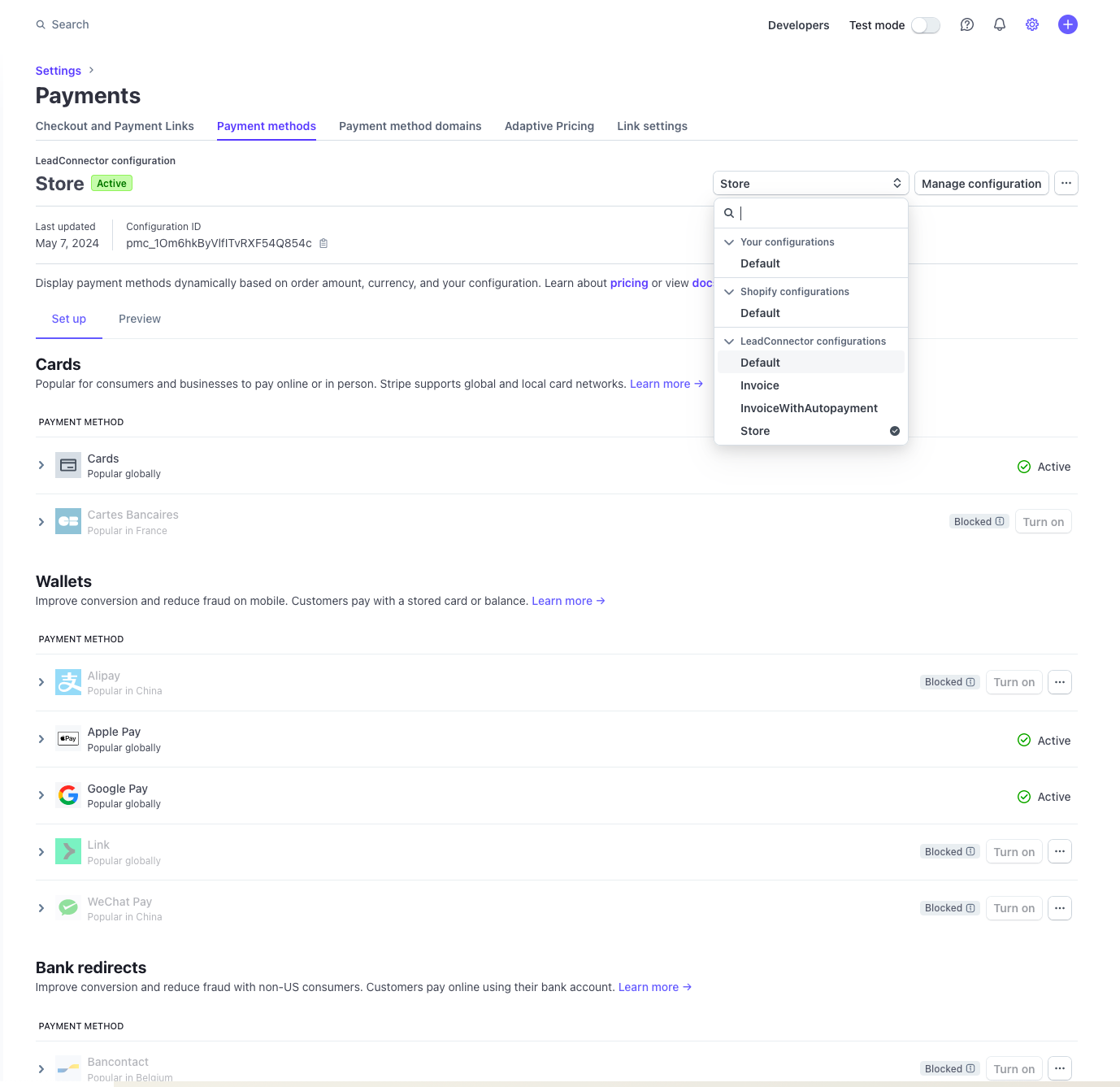Click info icon on WeChat Pay Blocked badge
The width and height of the screenshot is (1120, 1087).
[x=970, y=908]
